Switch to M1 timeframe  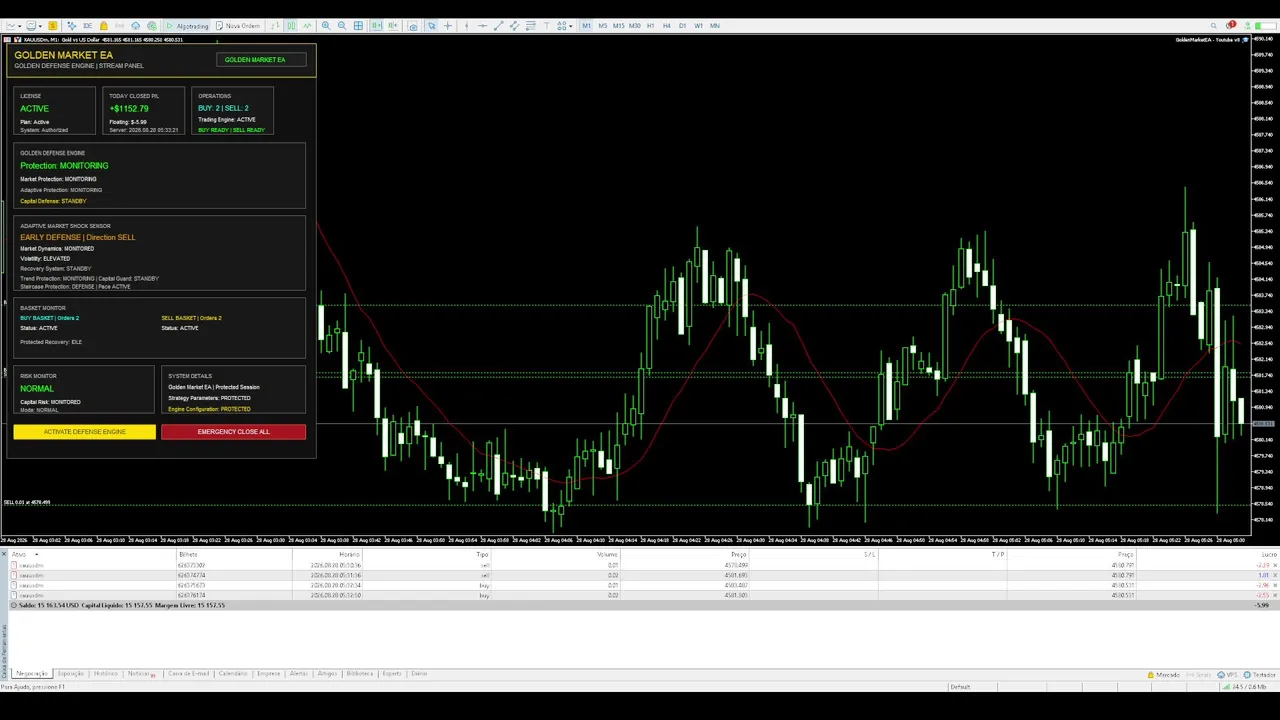click(x=587, y=26)
